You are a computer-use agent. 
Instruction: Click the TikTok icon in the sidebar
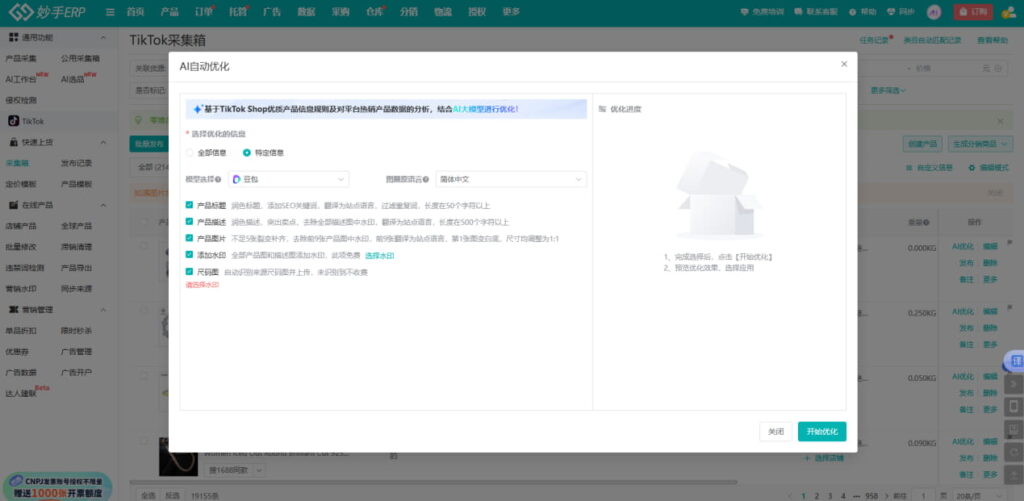(x=13, y=121)
